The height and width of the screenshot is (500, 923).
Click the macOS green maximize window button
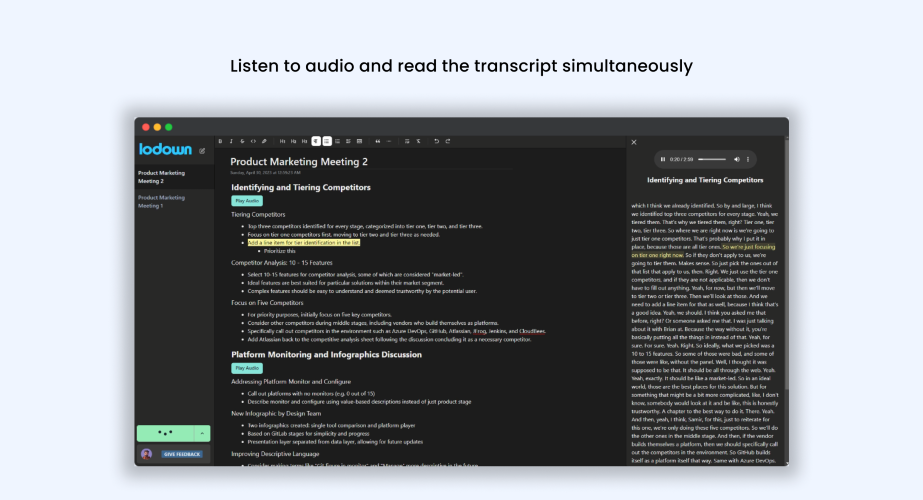click(x=168, y=127)
